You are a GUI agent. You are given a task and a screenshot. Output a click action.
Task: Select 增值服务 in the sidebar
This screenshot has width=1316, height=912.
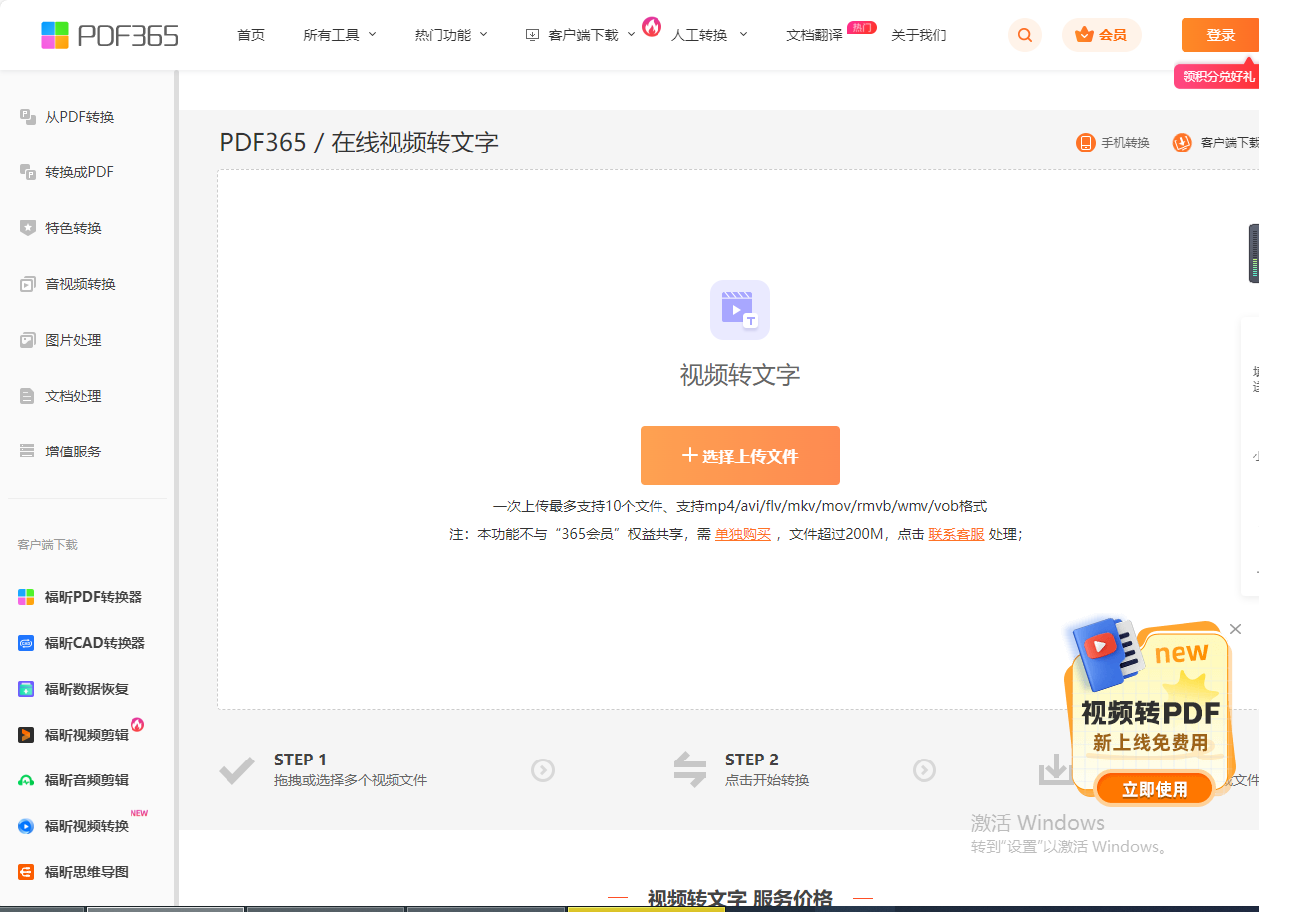pos(73,452)
